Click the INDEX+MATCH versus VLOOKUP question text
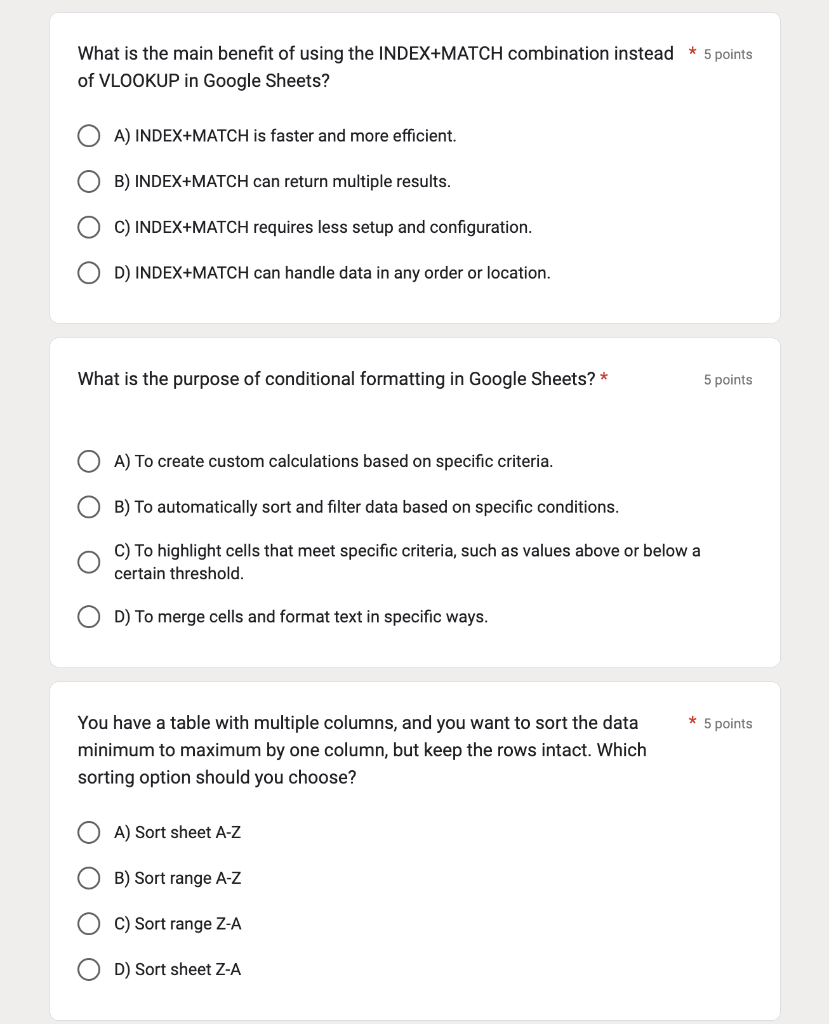This screenshot has width=829, height=1024. pos(376,67)
